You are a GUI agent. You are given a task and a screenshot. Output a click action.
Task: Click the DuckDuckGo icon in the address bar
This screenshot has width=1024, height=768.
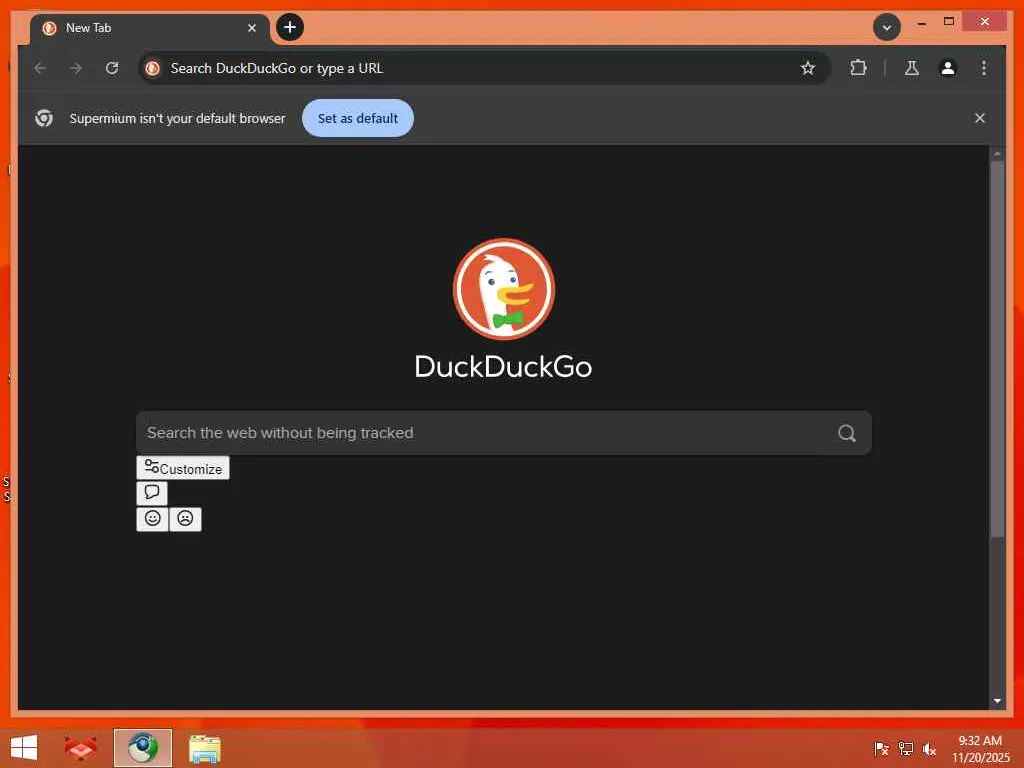click(x=153, y=68)
